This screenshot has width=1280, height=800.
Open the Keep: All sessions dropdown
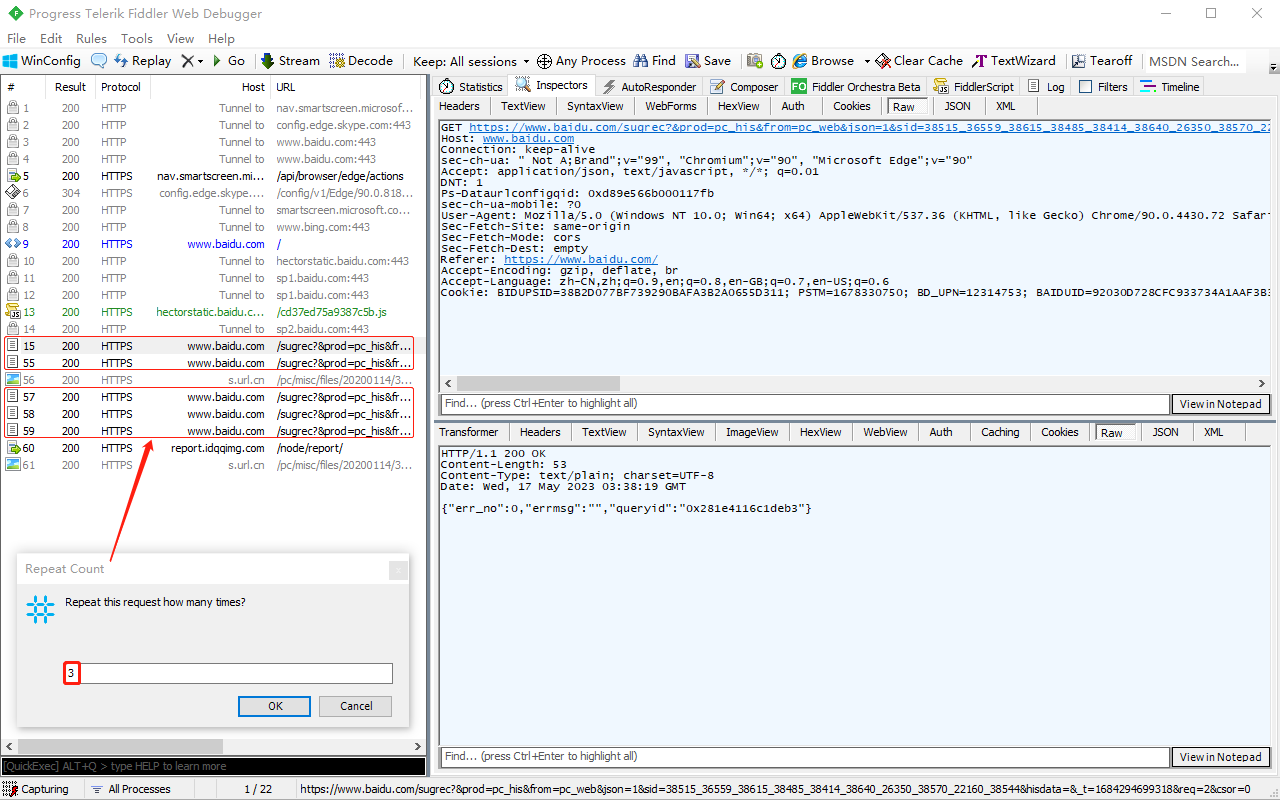(x=471, y=61)
